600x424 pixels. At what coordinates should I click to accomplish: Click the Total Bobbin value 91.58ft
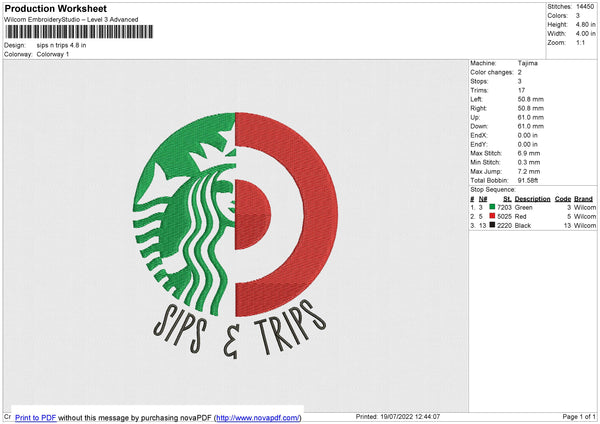point(528,181)
